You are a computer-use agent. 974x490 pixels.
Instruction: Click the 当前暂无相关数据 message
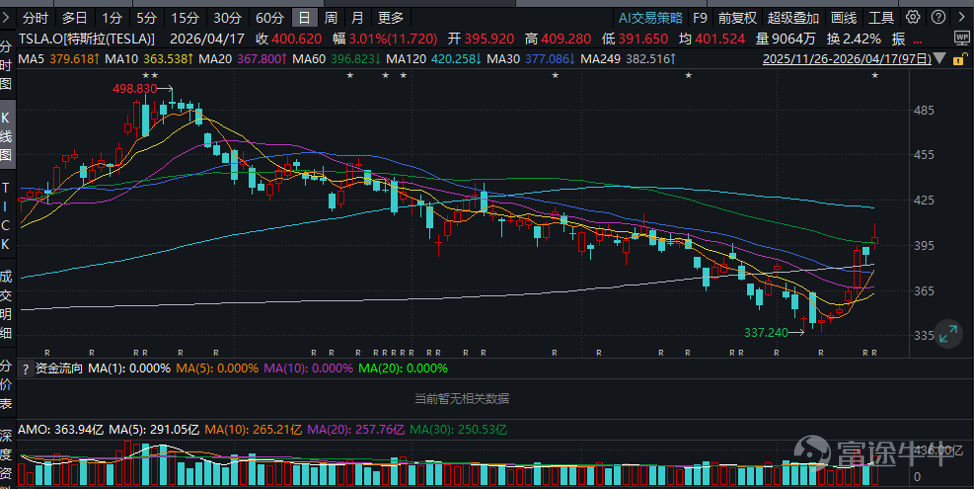click(x=462, y=399)
